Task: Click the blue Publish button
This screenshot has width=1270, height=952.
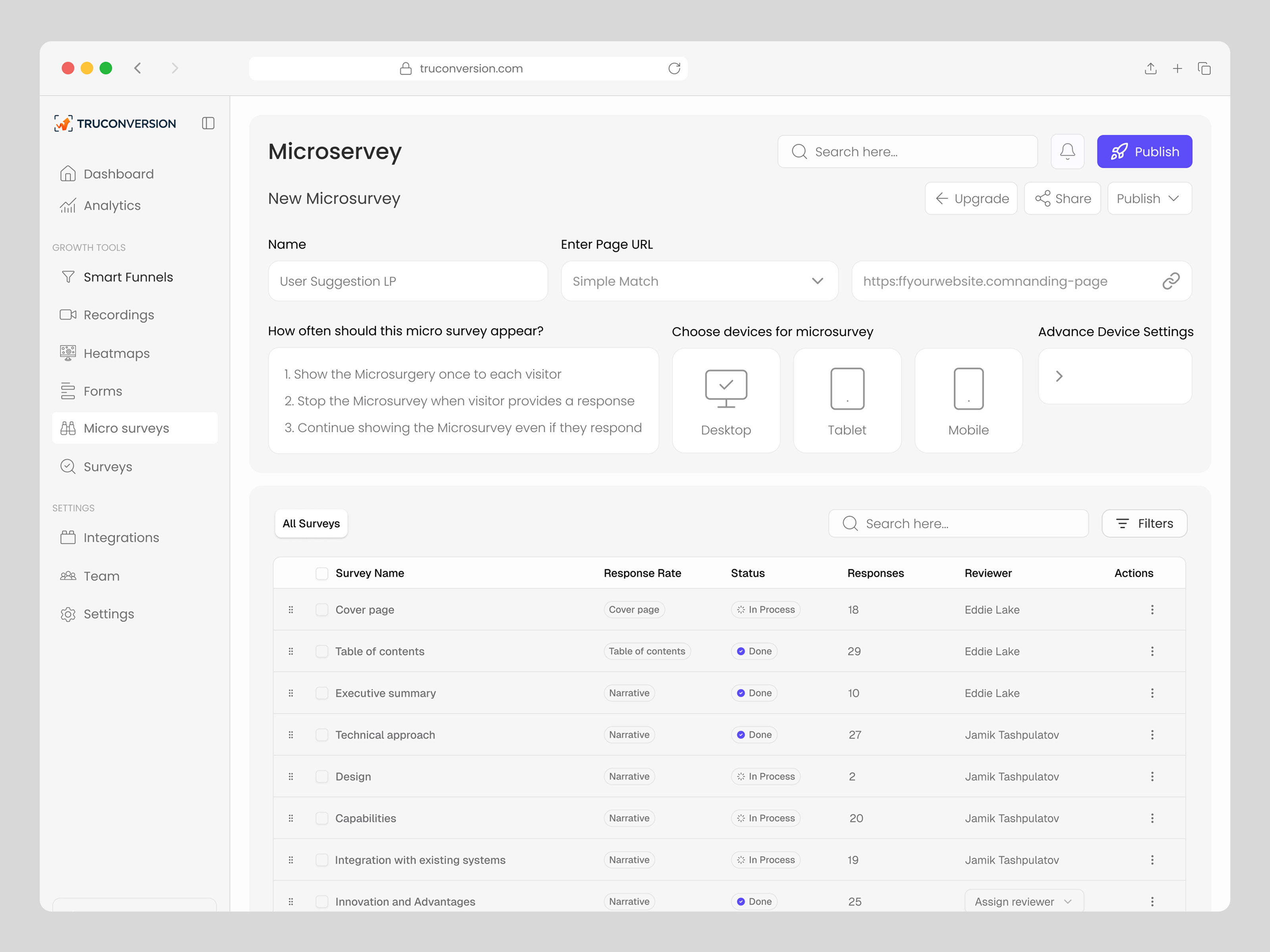Action: 1144,152
